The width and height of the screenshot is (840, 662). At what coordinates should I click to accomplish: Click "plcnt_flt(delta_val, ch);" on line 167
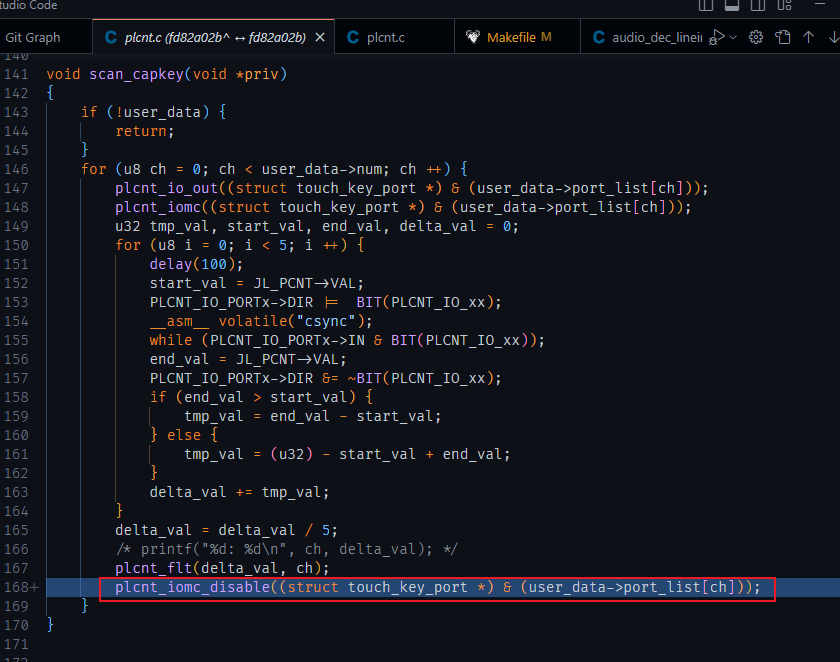[x=222, y=569]
